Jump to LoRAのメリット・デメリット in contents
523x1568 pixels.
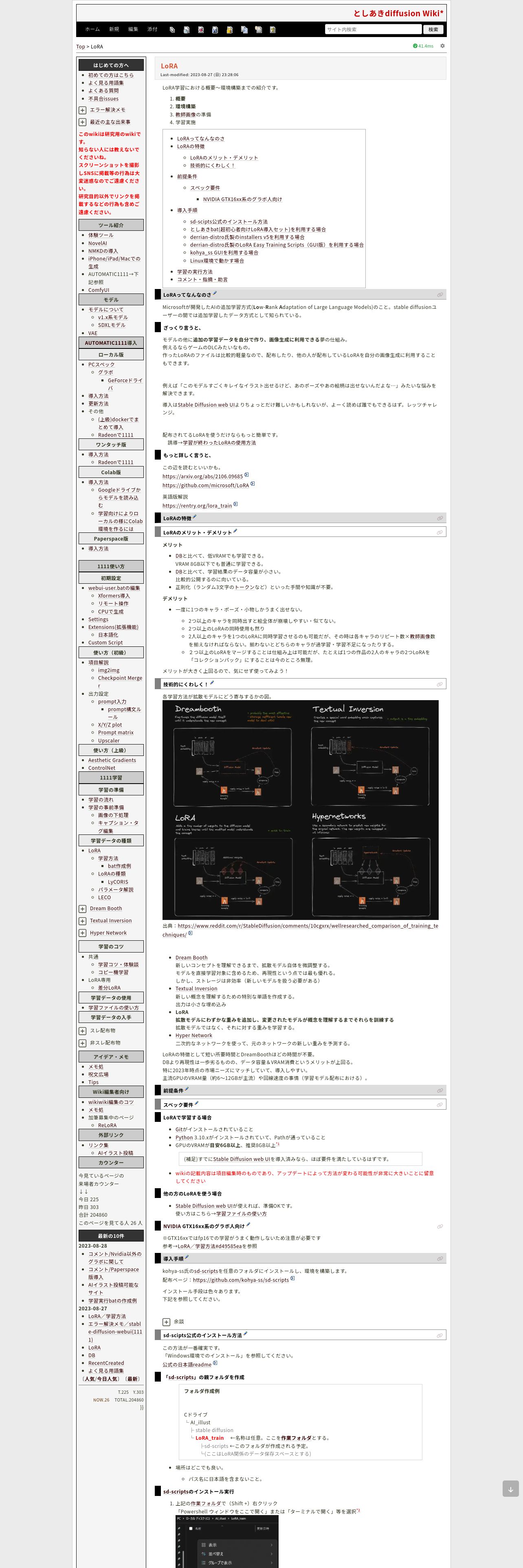(224, 158)
